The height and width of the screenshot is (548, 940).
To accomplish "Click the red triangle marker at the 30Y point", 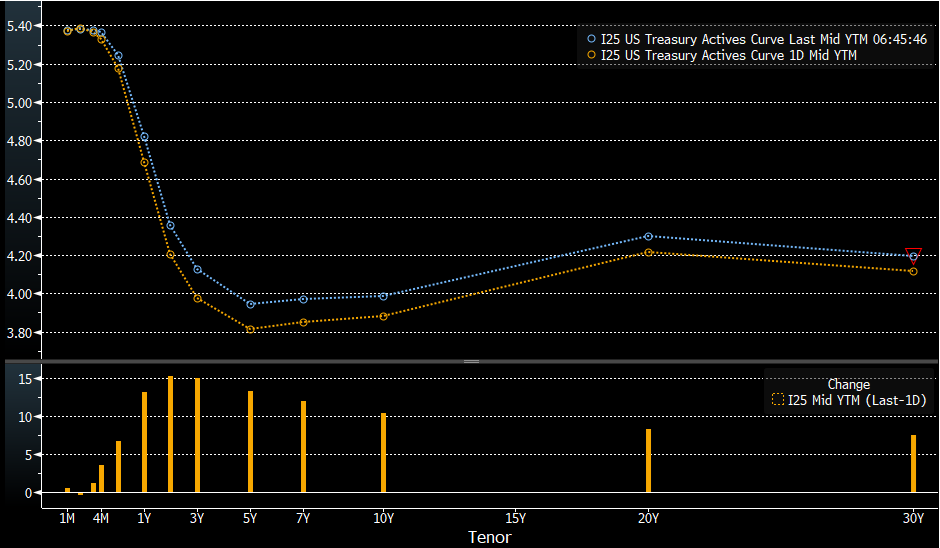I will (x=913, y=254).
